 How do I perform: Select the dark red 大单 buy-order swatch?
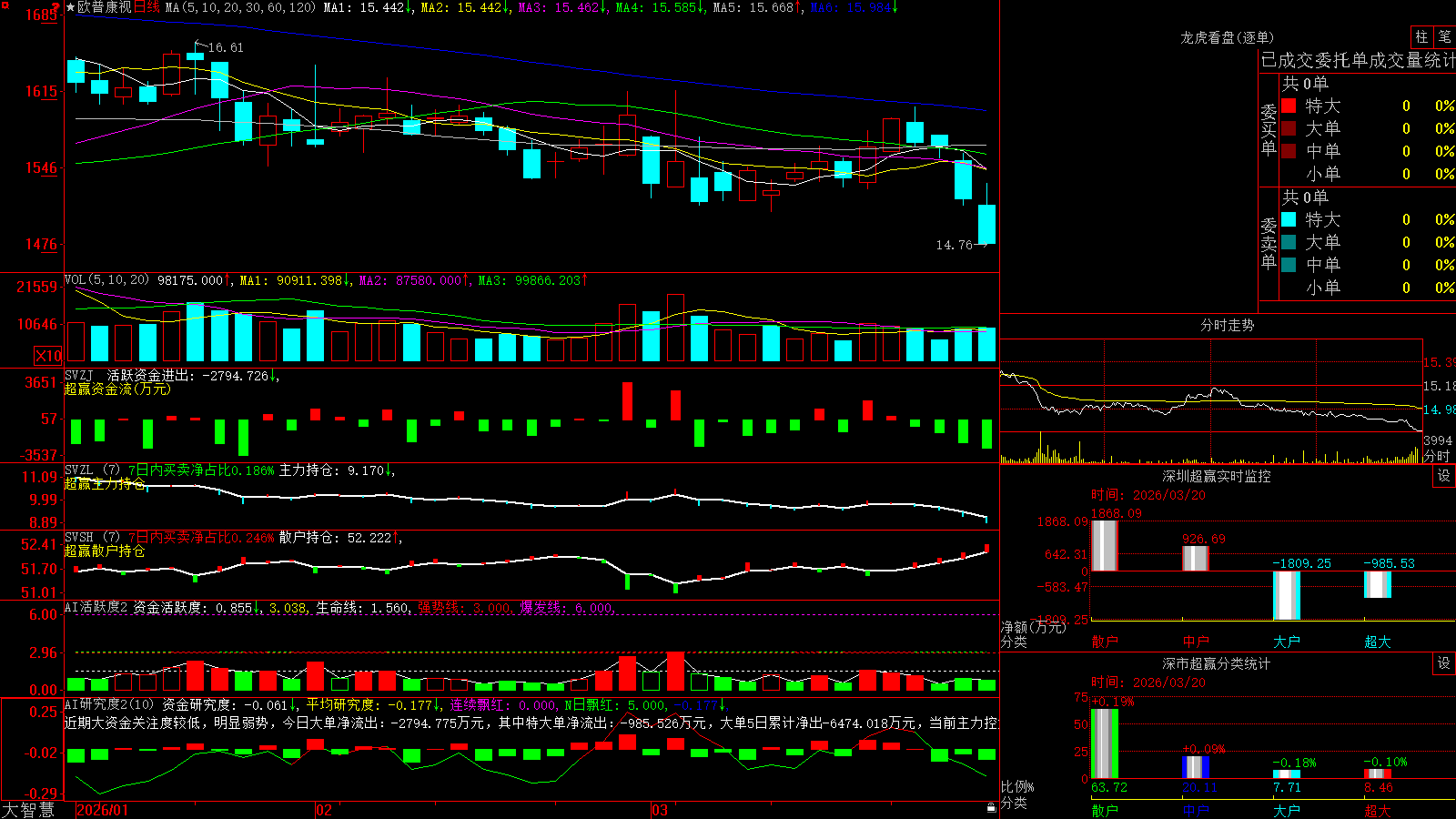pyautogui.click(x=1289, y=128)
